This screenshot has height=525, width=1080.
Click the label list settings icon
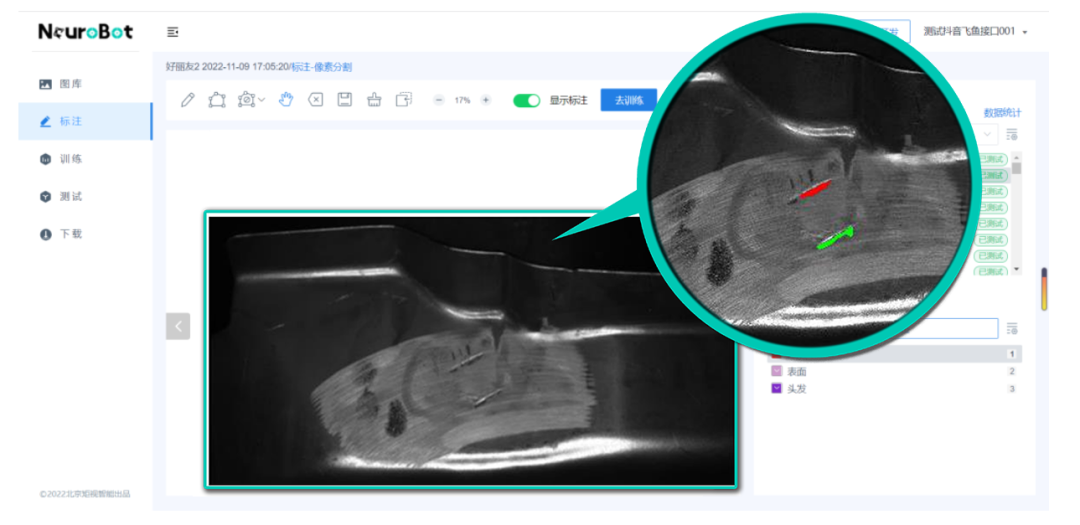click(1012, 328)
